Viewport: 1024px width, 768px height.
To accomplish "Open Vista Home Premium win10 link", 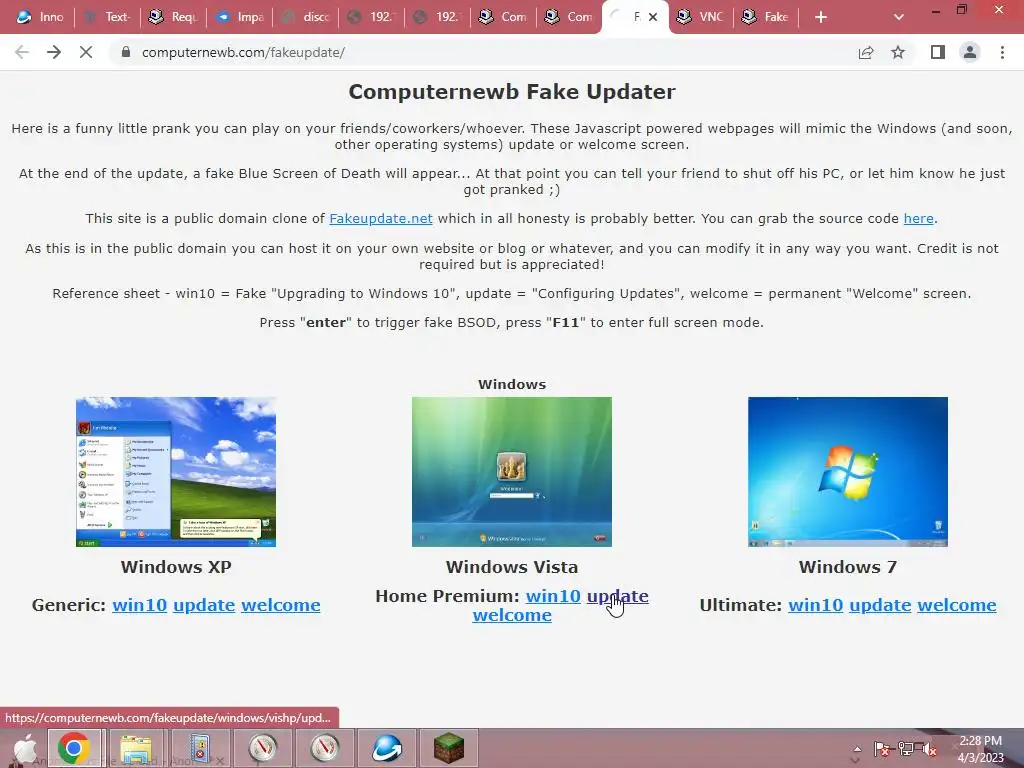I will tap(553, 596).
